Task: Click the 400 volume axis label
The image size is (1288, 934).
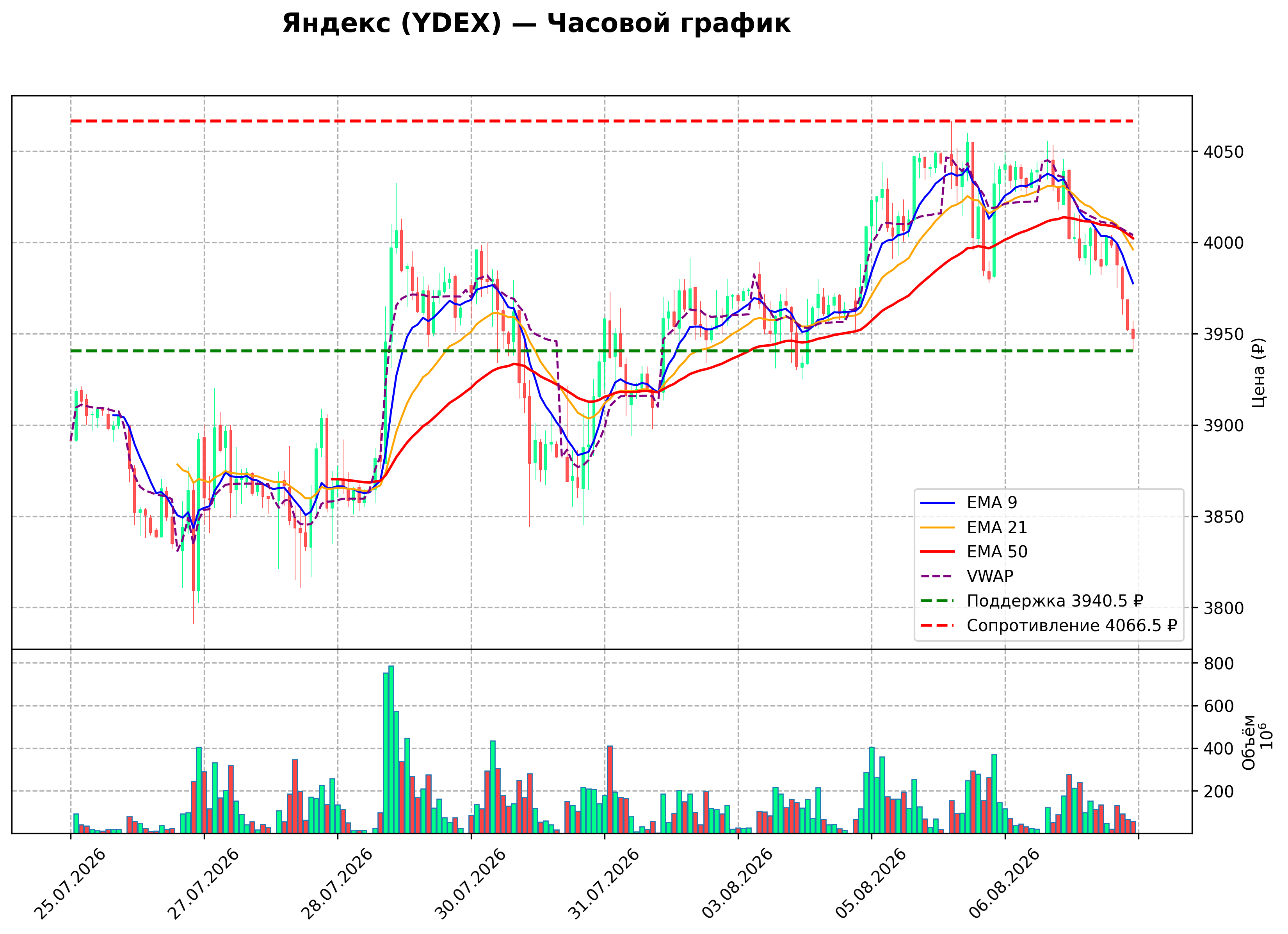Action: tap(1219, 749)
